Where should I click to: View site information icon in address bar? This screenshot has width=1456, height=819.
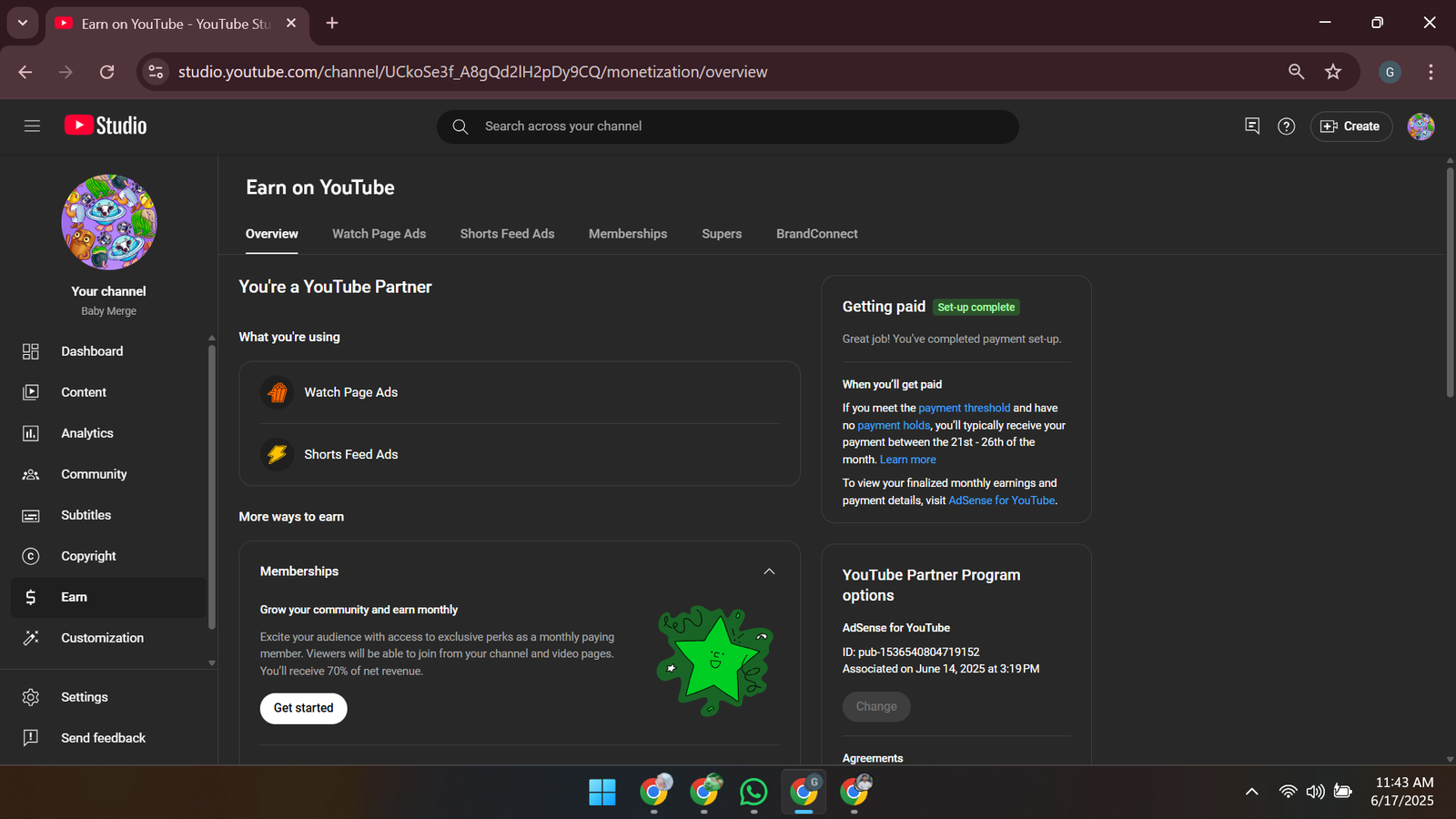[x=156, y=72]
